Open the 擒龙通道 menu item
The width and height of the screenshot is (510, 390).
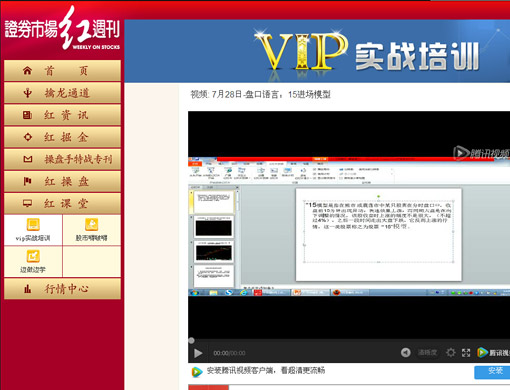(62, 93)
